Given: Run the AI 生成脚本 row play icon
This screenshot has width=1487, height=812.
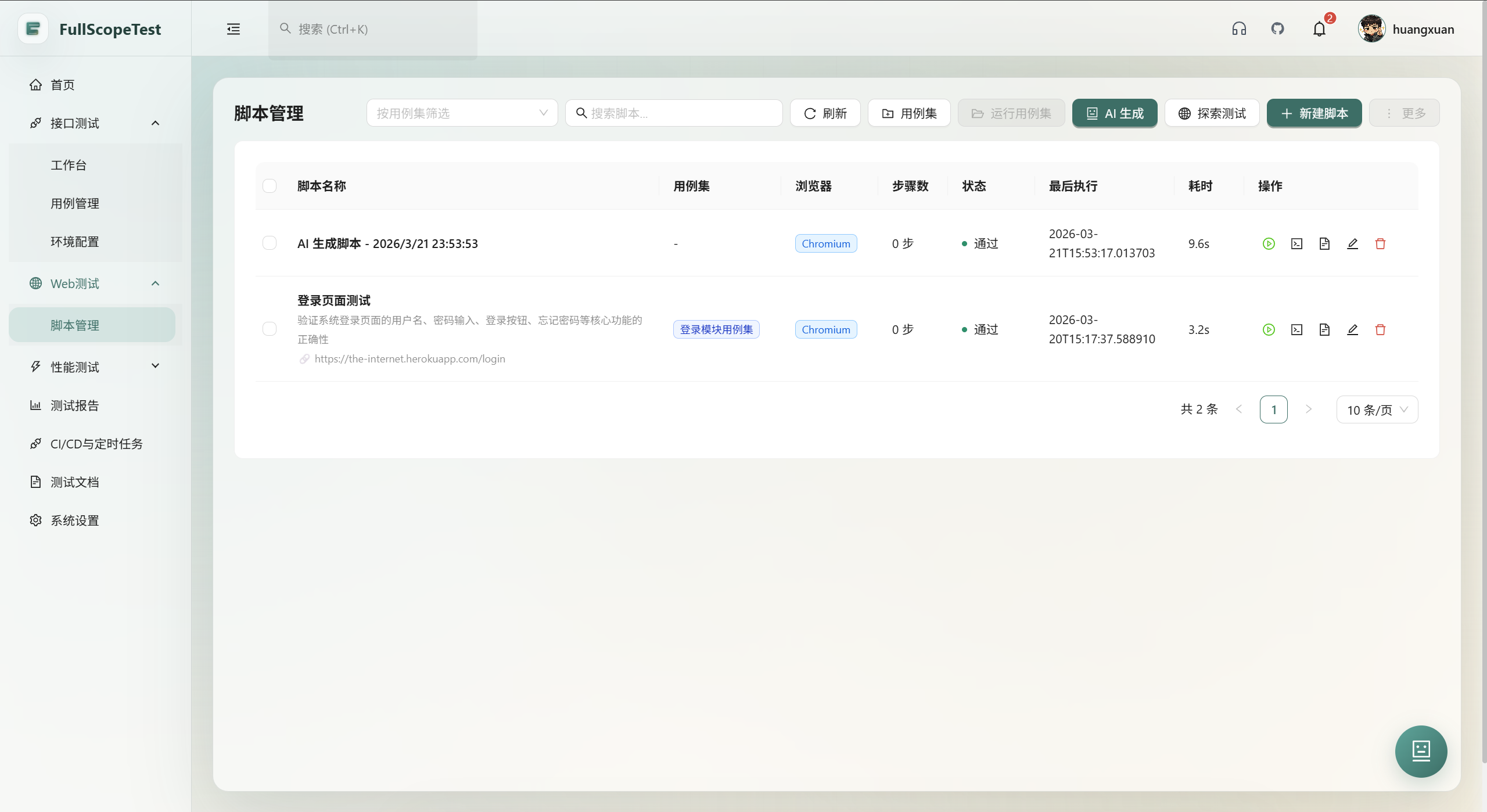Looking at the screenshot, I should coord(1269,244).
